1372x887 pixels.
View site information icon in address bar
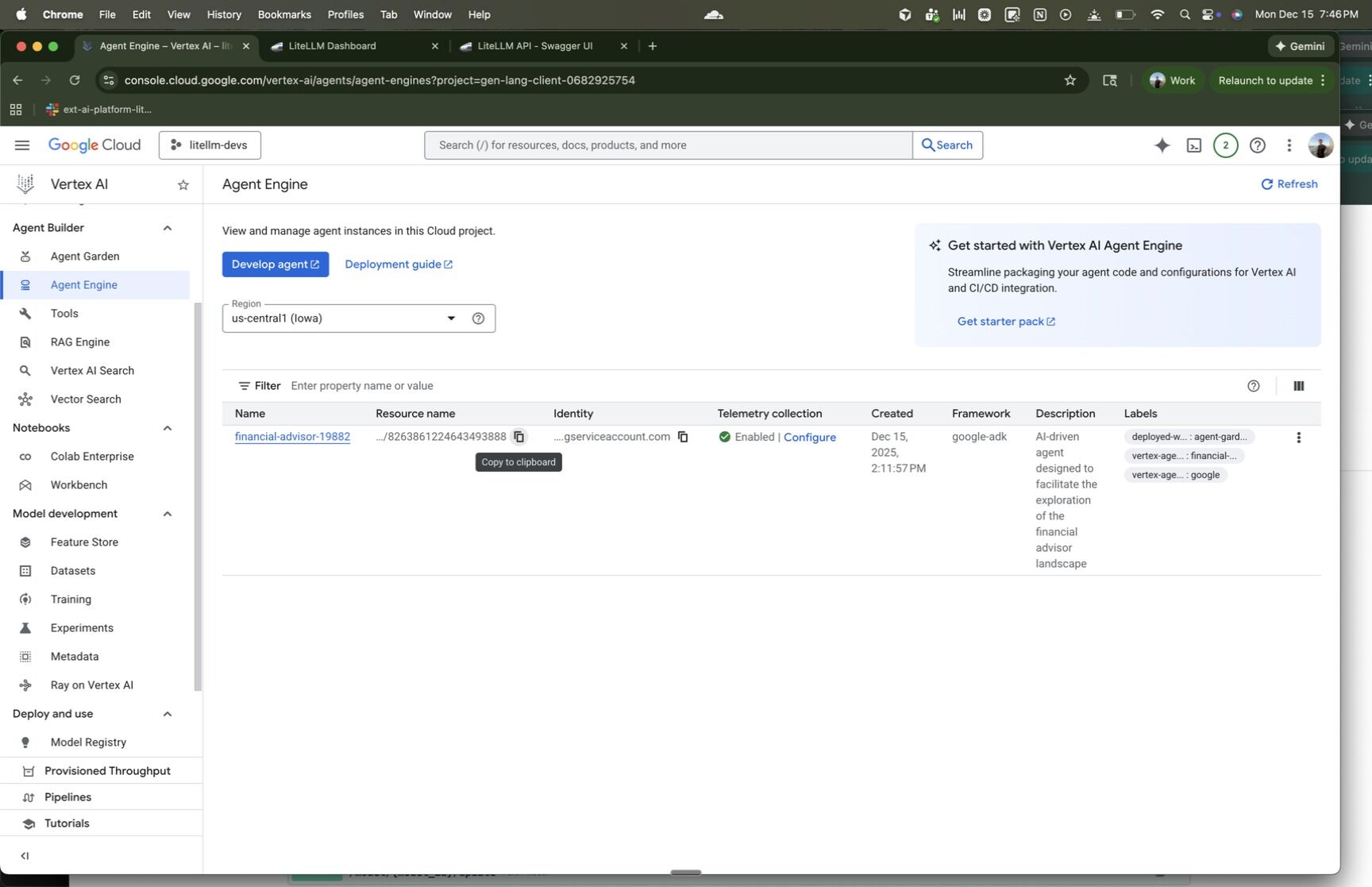(109, 80)
